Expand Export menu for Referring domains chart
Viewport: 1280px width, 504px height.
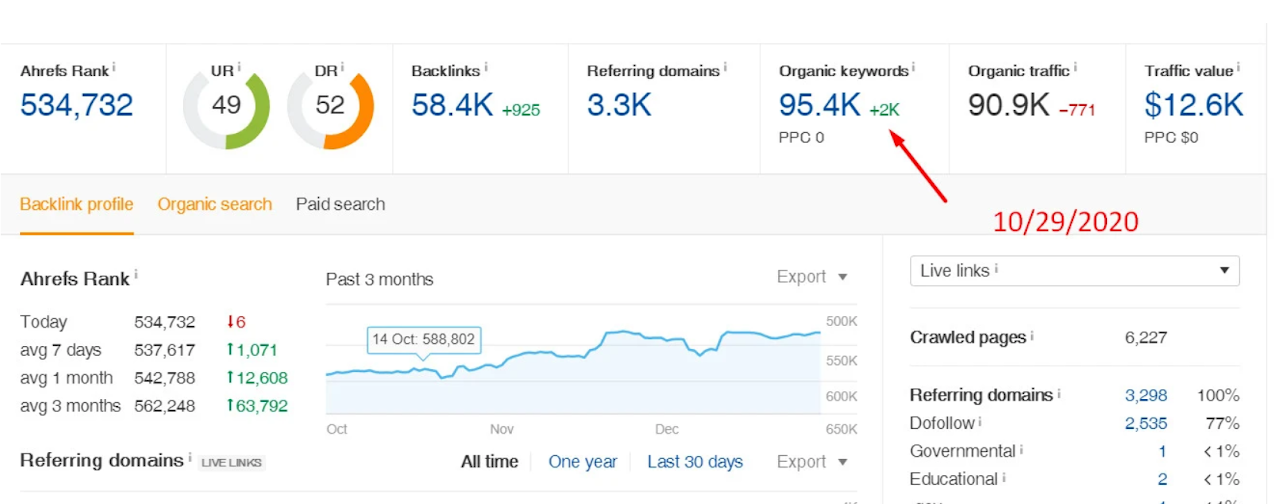point(812,462)
